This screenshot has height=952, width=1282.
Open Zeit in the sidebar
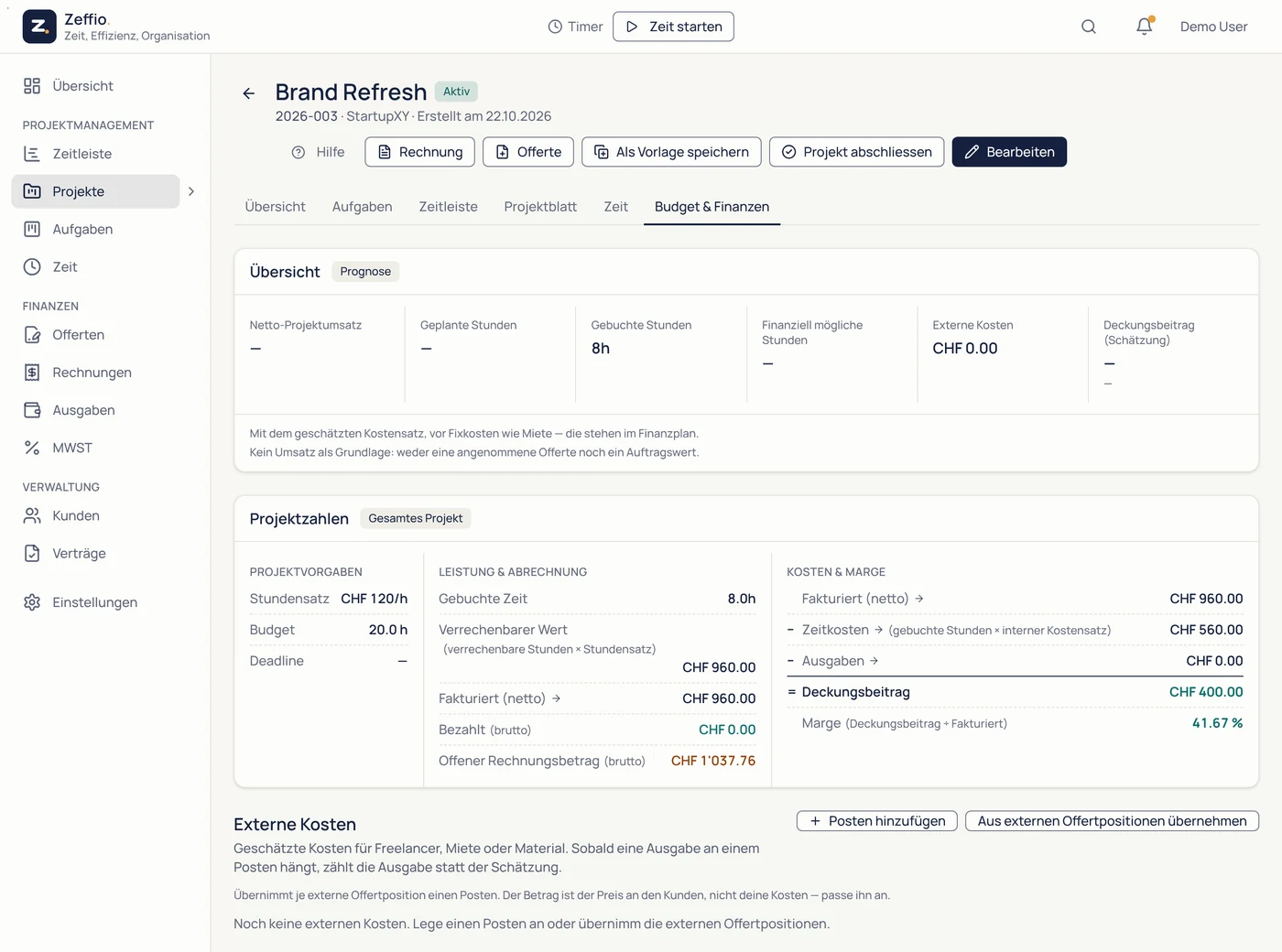96,266
